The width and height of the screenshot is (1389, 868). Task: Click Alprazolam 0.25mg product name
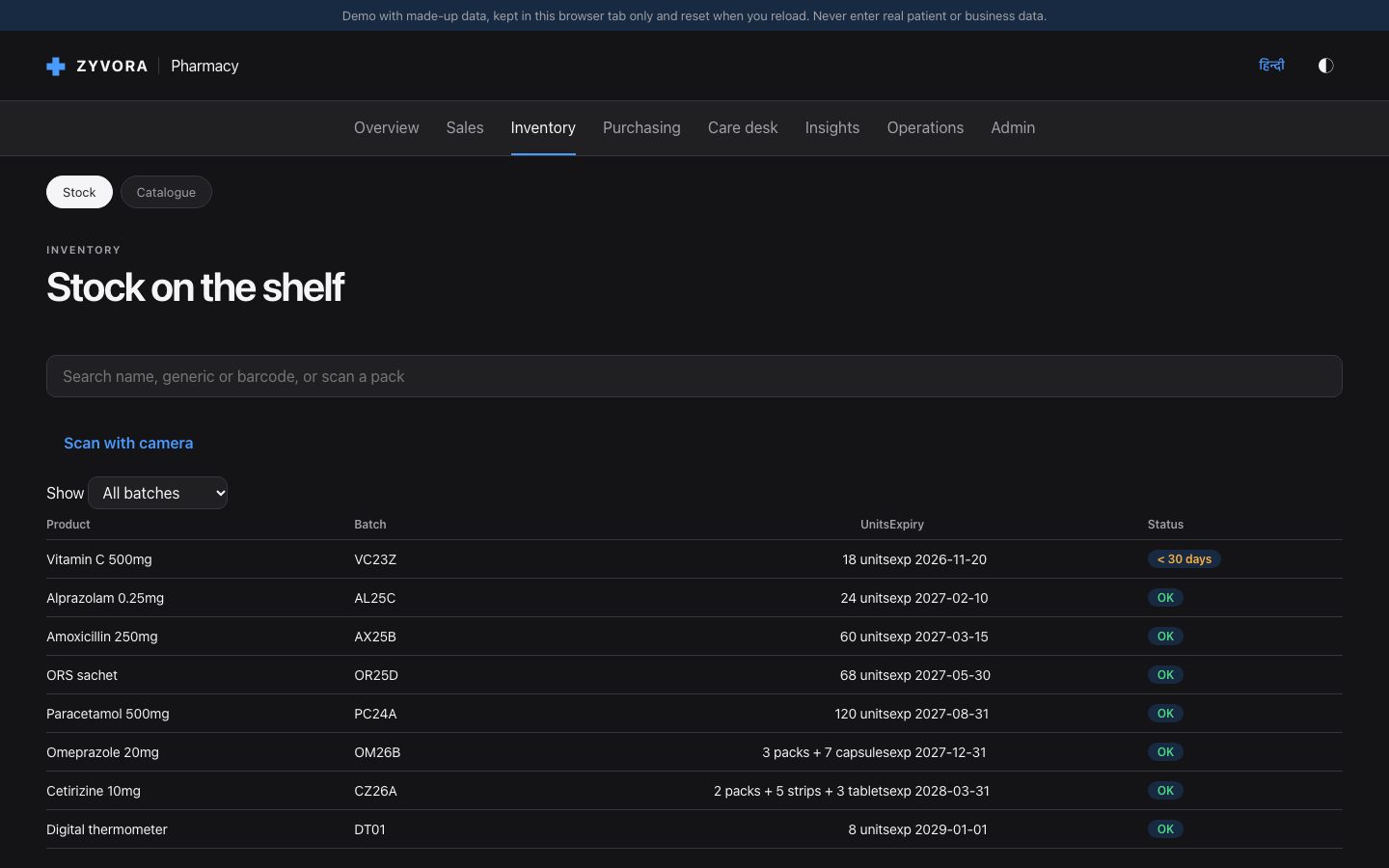click(x=105, y=598)
